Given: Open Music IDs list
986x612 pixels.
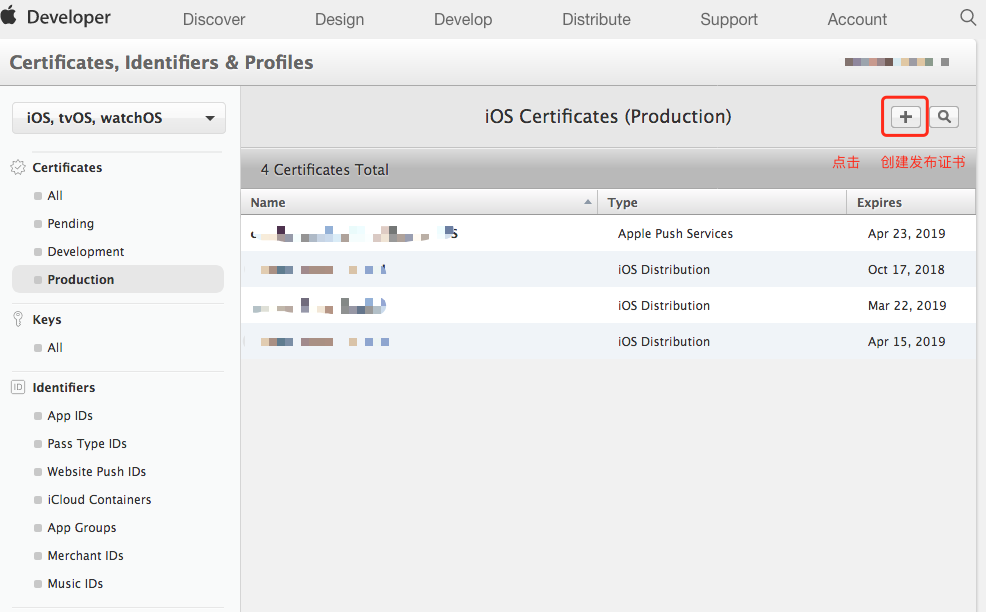Looking at the screenshot, I should tap(75, 584).
